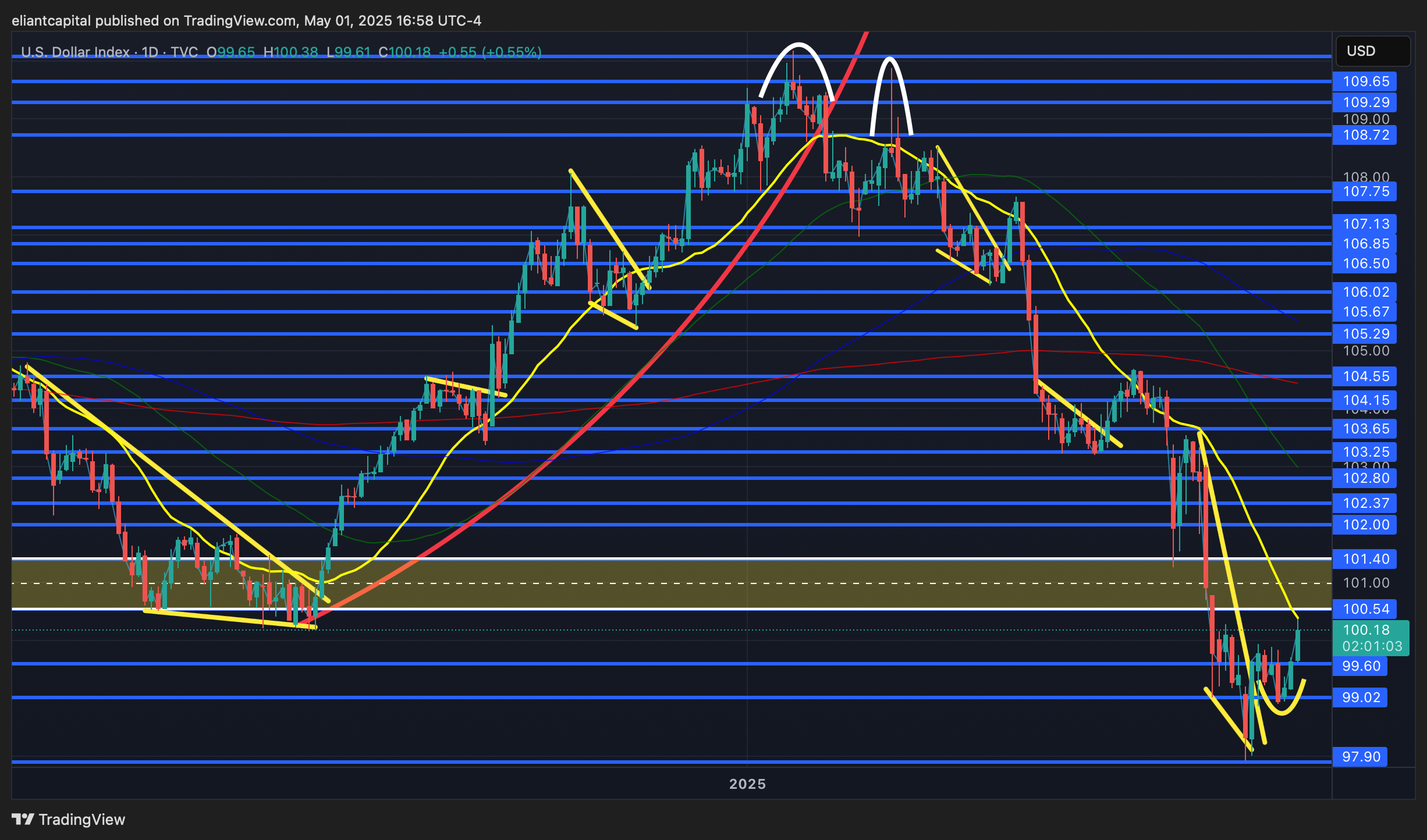Click the 106.50 horizontal line label
1427x840 pixels.
coord(1364,264)
